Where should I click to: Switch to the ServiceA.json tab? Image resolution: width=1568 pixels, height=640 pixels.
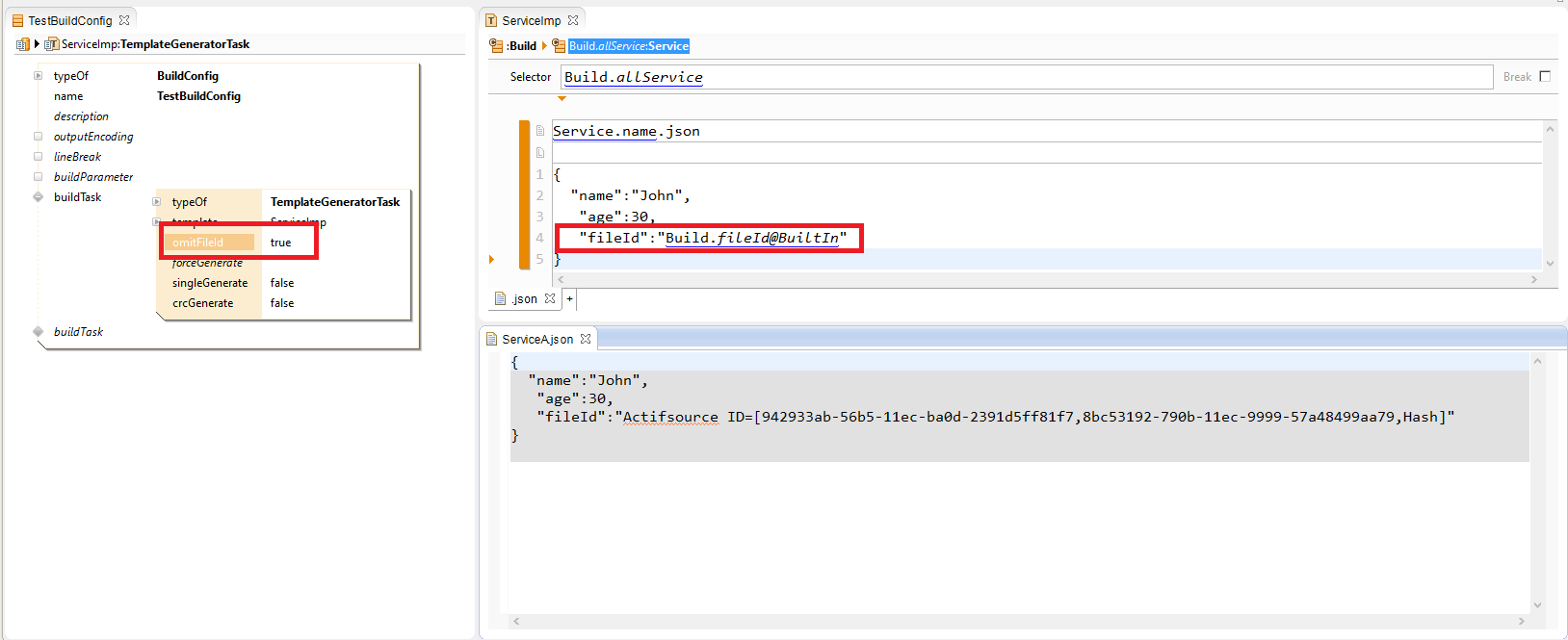(537, 339)
